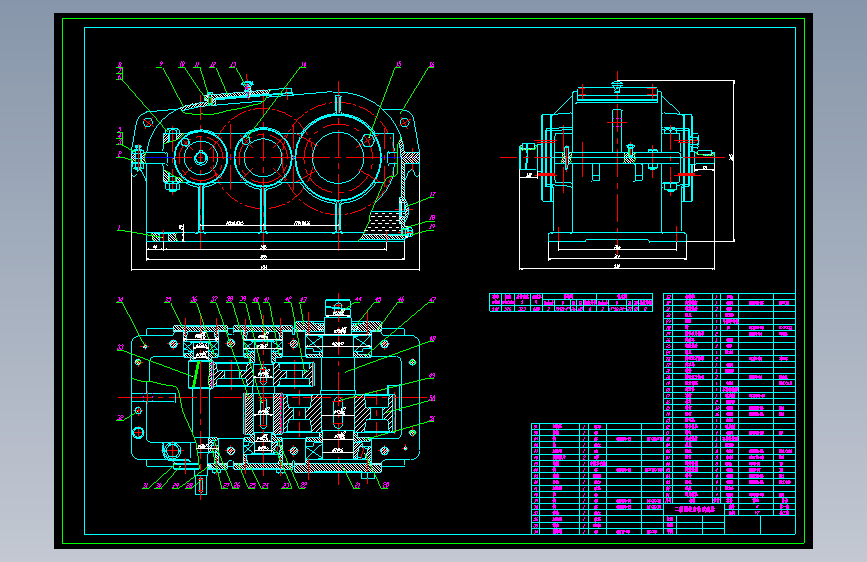Click part callout 15 above the large gear
This screenshot has height=562, width=867.
(398, 65)
